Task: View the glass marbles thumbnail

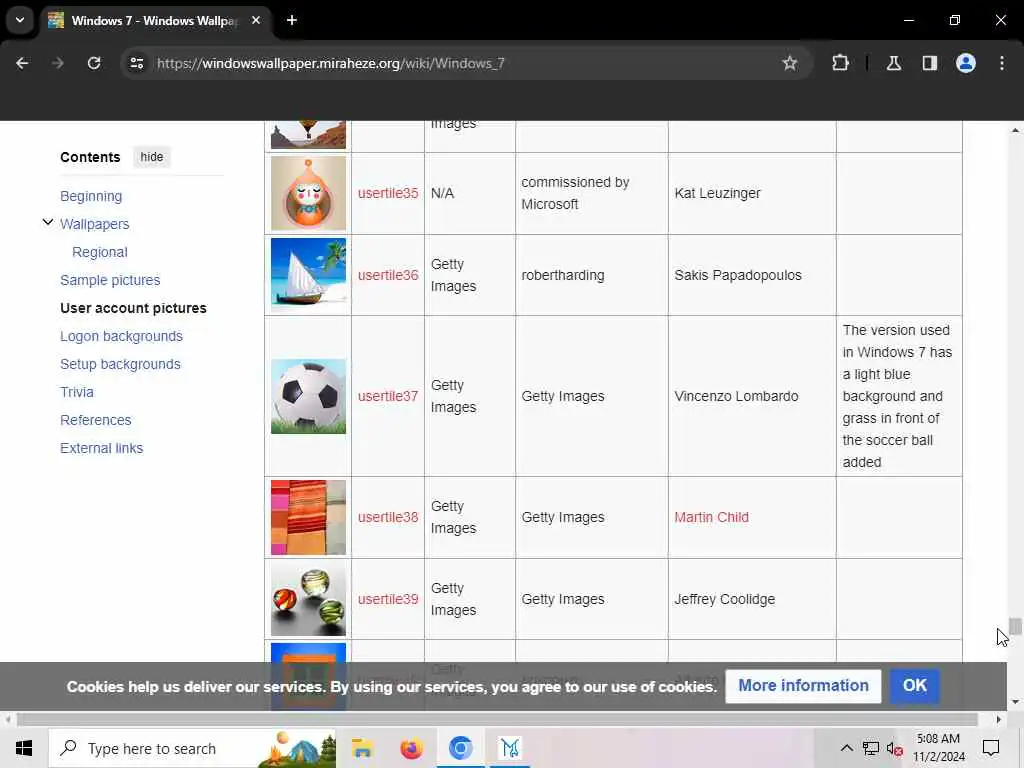Action: pos(308,599)
